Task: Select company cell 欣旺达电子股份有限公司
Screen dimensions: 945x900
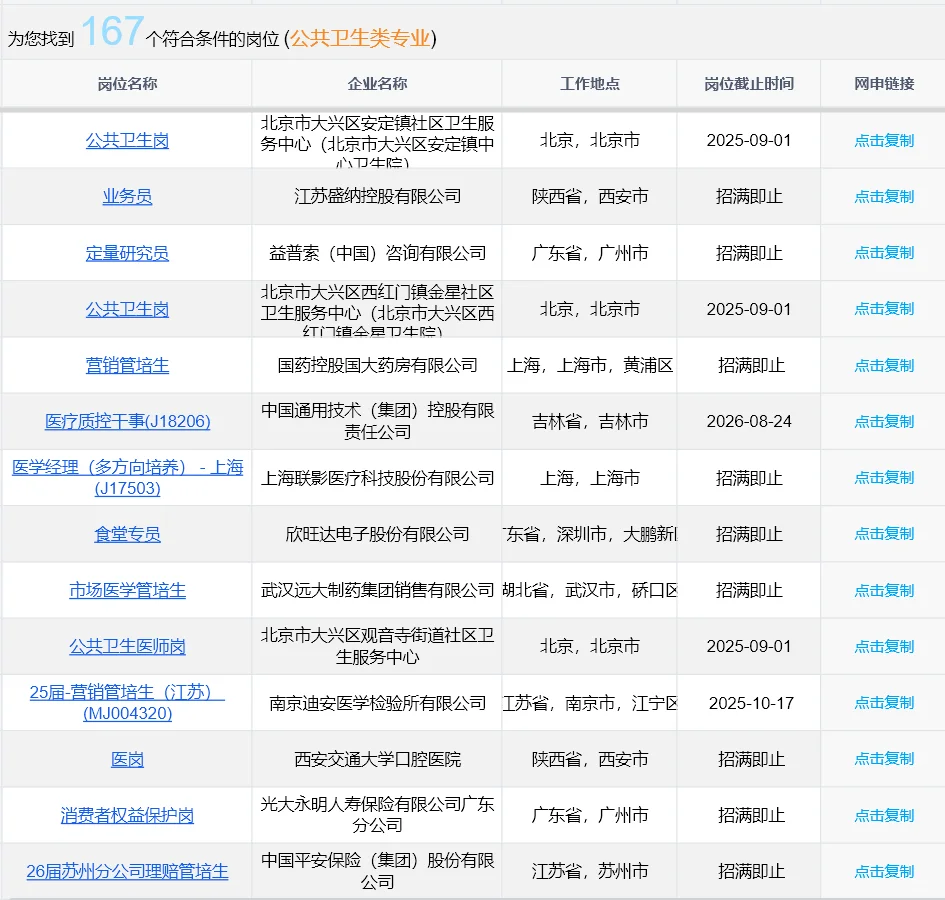Action: pyautogui.click(x=377, y=534)
